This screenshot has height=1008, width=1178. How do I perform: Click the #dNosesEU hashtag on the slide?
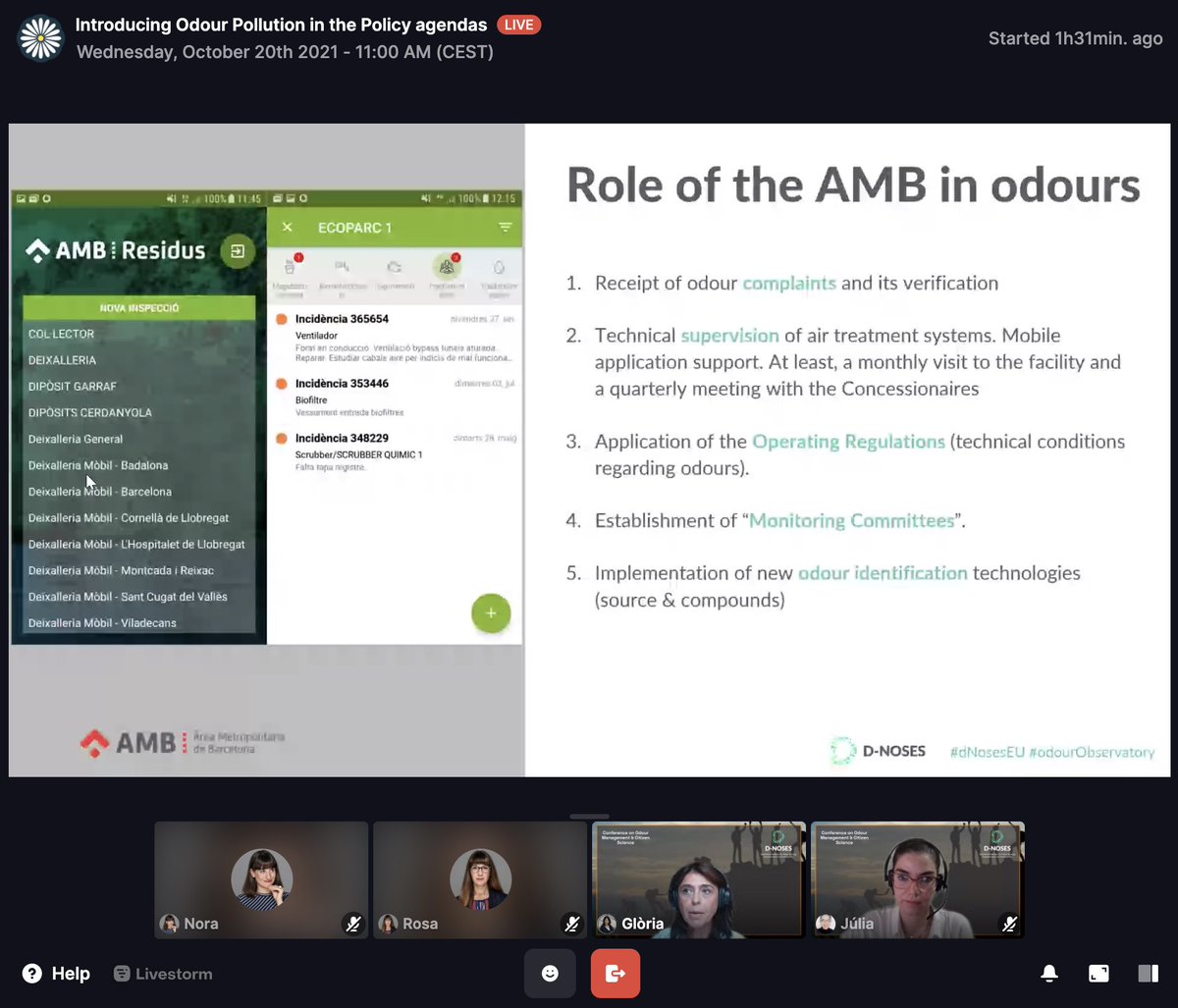click(987, 753)
